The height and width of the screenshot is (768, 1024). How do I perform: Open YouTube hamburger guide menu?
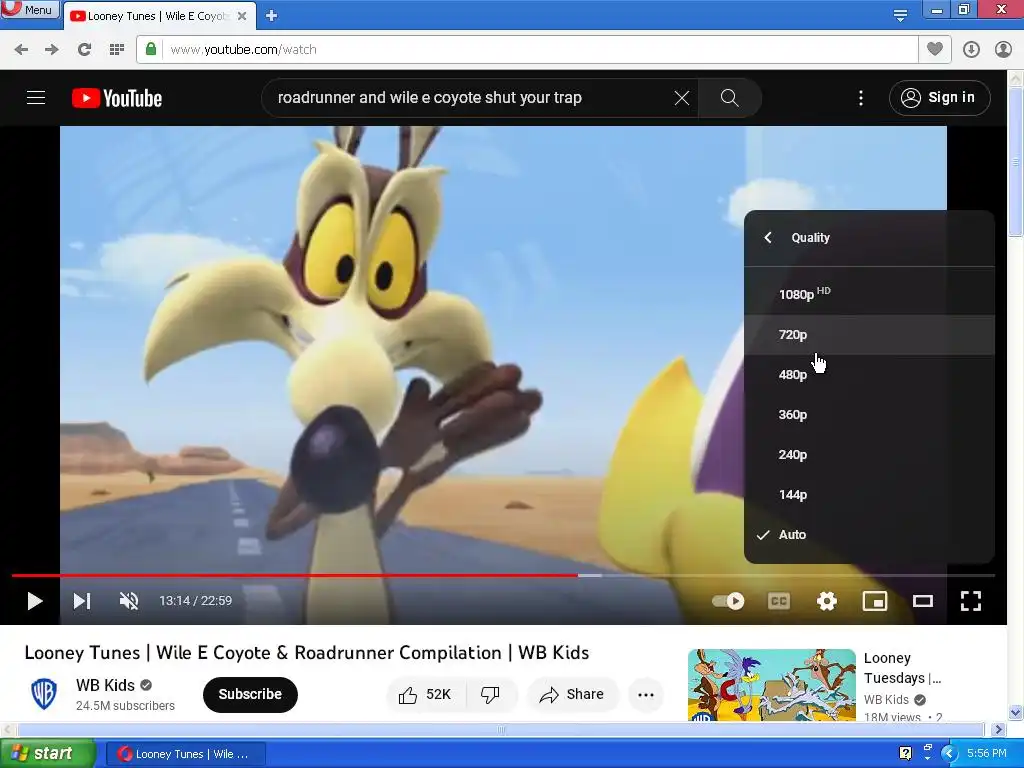pos(36,98)
